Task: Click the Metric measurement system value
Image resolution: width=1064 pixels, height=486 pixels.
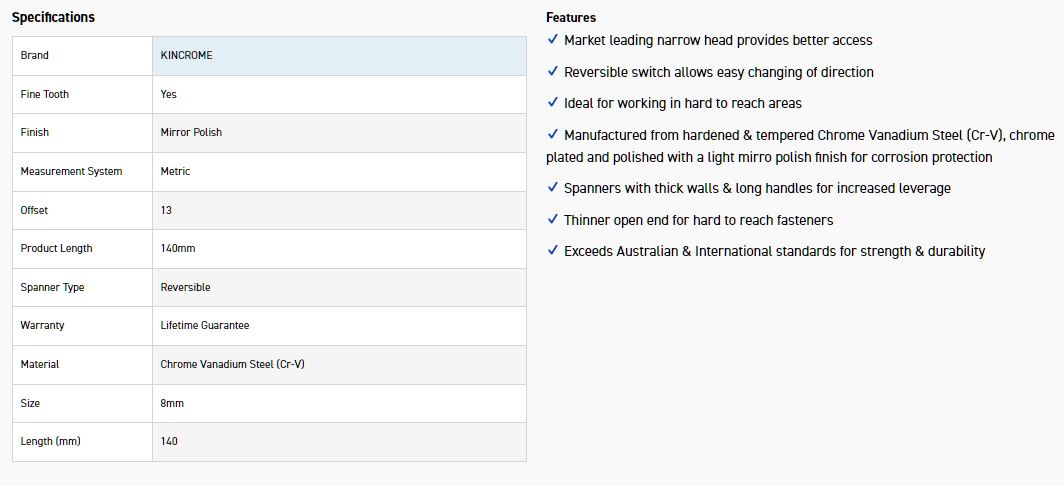Action: [175, 172]
